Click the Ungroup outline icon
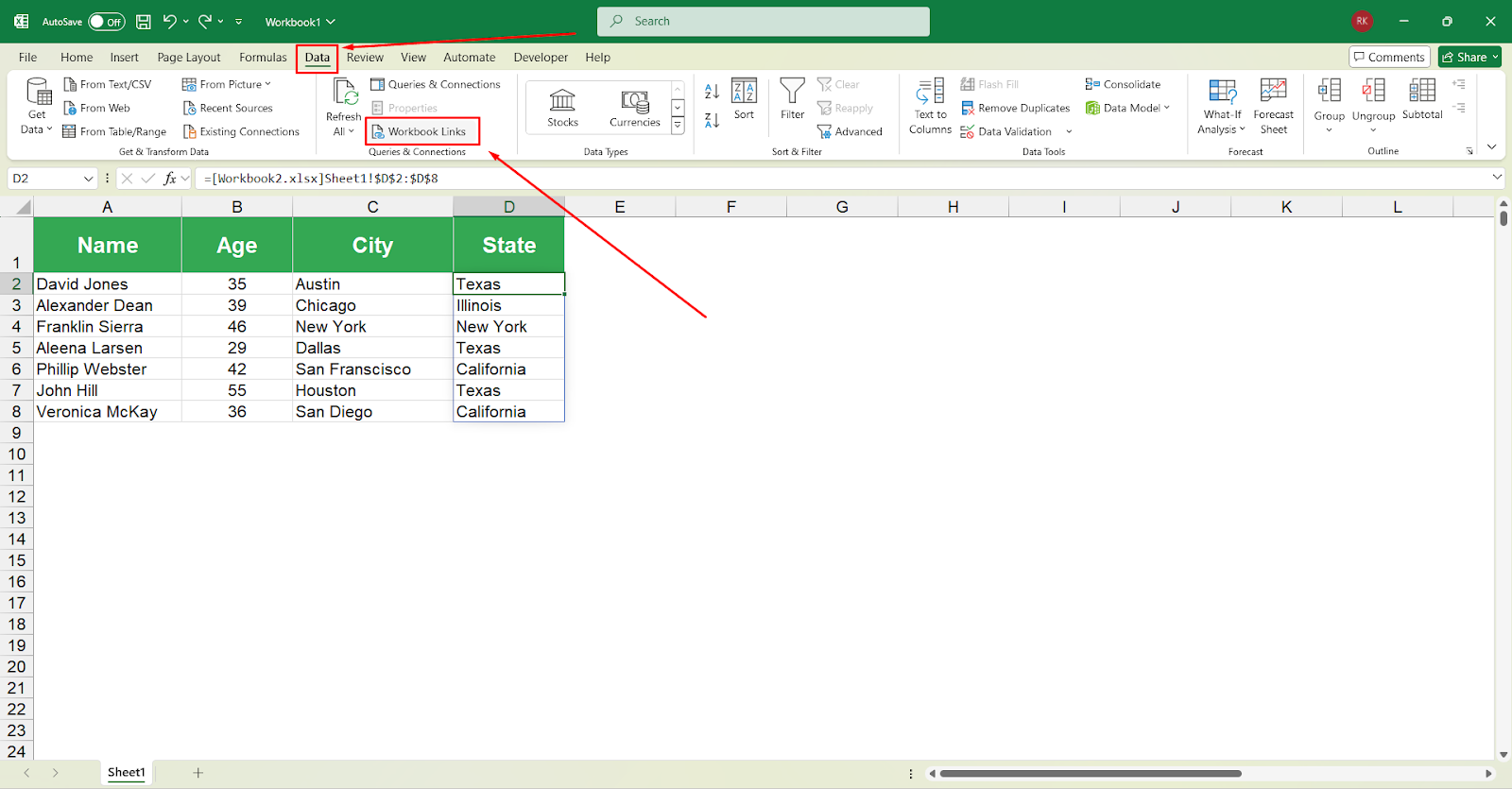Screen dimensions: 1512x789 click(x=1373, y=91)
